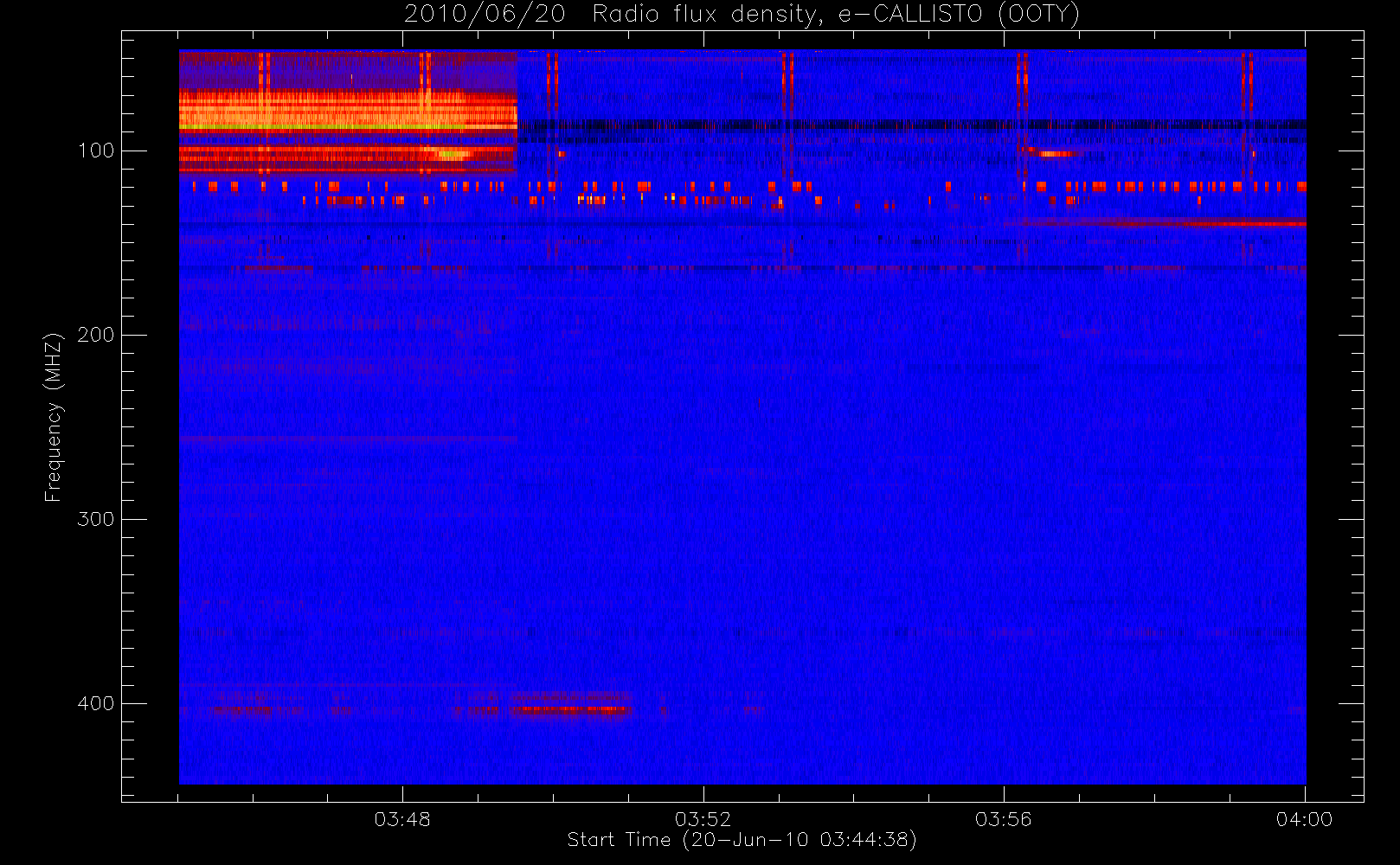The image size is (1400, 865).
Task: Click the plot title '2010/06/20 Radio flux density, e-CALLISTO (OOTY)'
Action: pyautogui.click(x=742, y=15)
